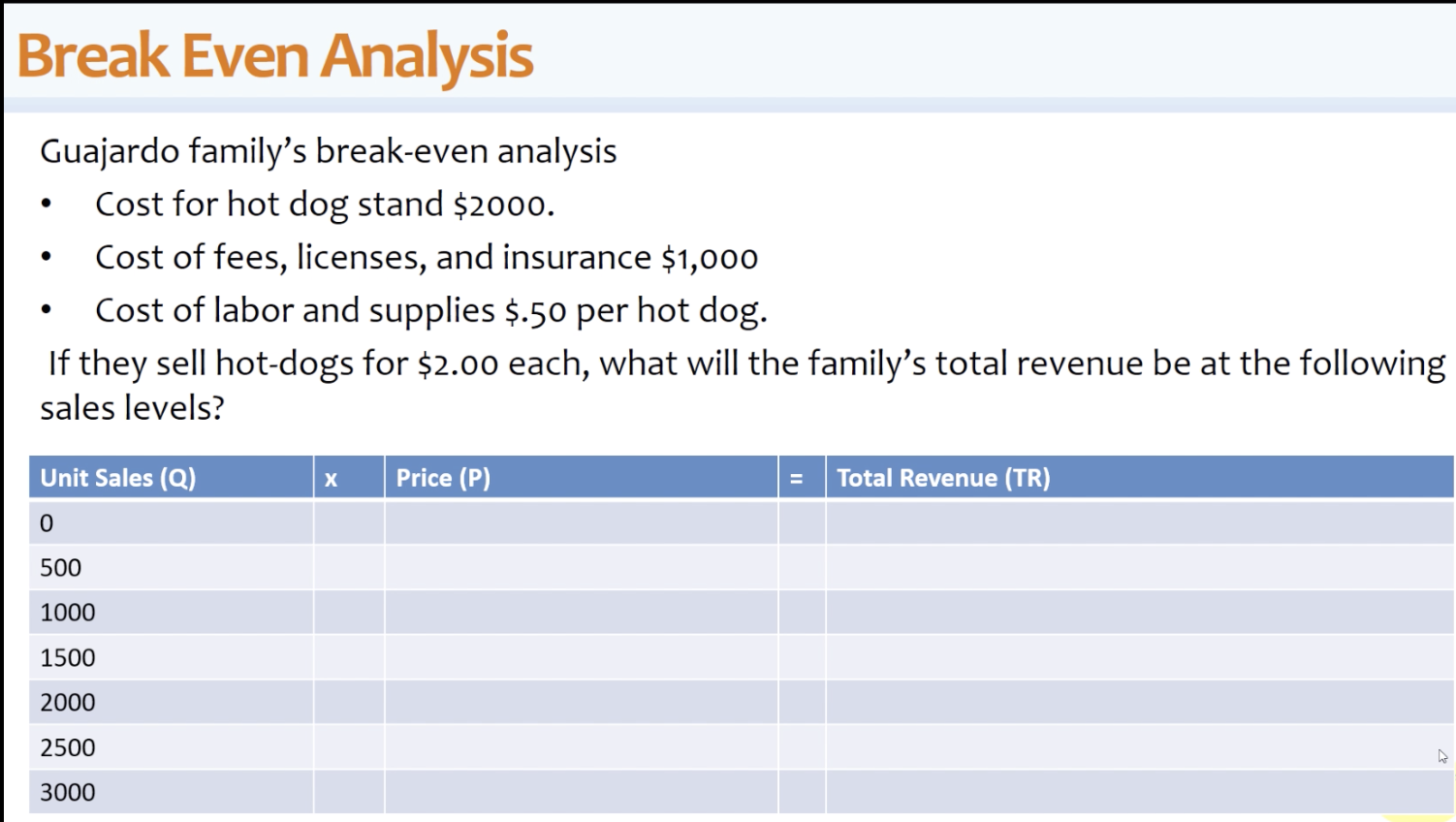Select the Total Revenue (TR) column header
1456x822 pixels.
[x=942, y=477]
